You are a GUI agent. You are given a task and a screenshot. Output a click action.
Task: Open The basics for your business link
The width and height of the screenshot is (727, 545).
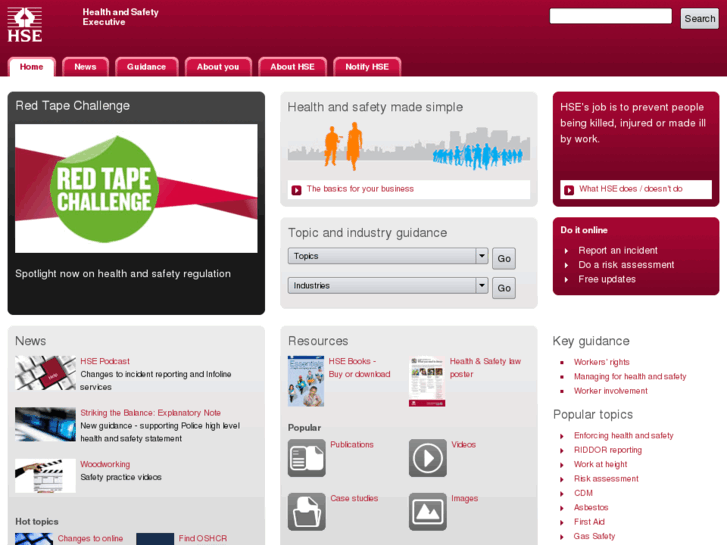360,189
